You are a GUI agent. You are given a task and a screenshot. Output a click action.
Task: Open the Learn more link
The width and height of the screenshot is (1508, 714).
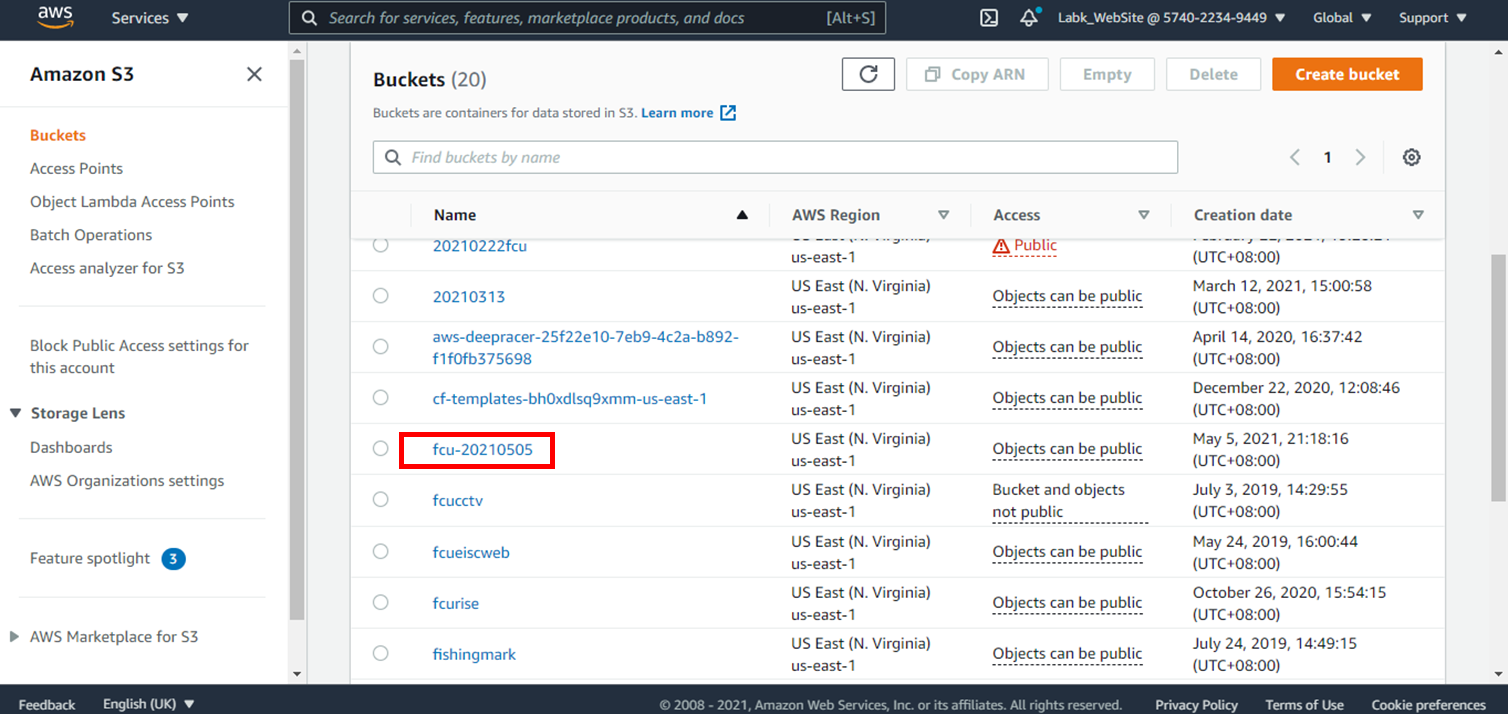[677, 113]
